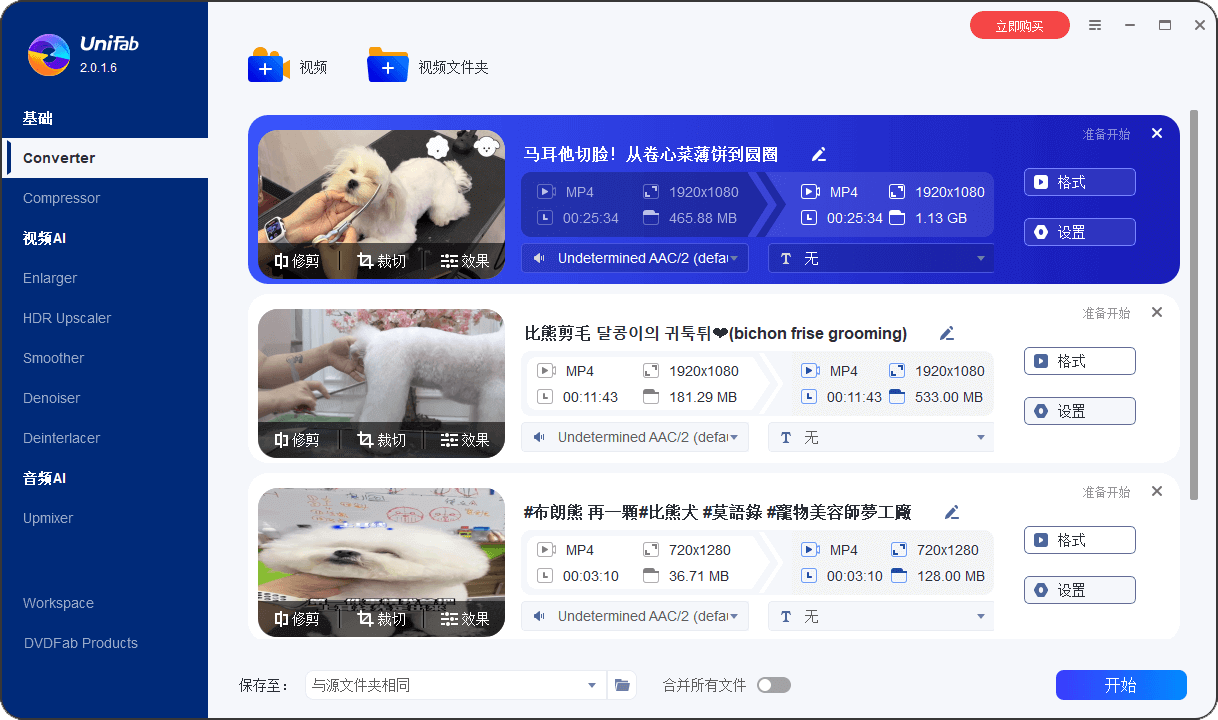Open the crop (裁切) tool on the second video

pos(380,437)
